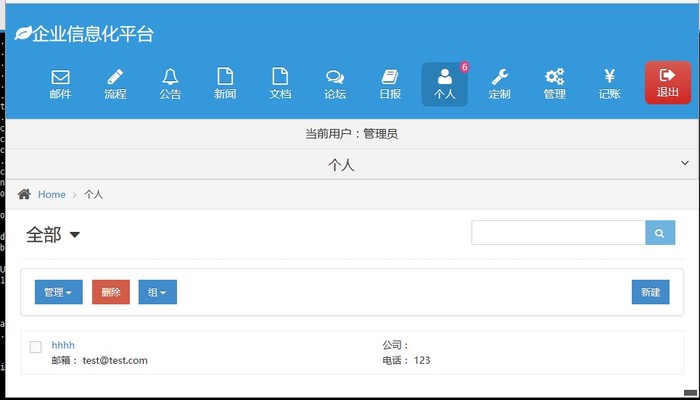Viewport: 700px width, 400px height.
Task: Click inside the search text field
Action: click(558, 233)
